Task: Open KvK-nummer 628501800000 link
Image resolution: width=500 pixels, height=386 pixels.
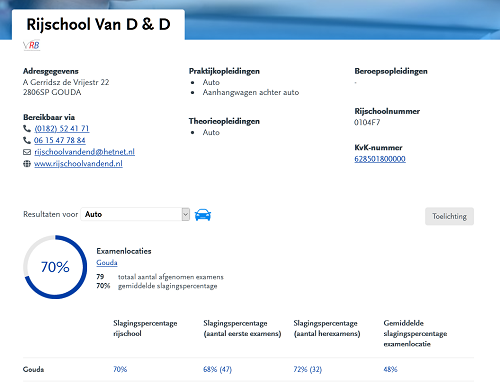Action: coord(380,159)
